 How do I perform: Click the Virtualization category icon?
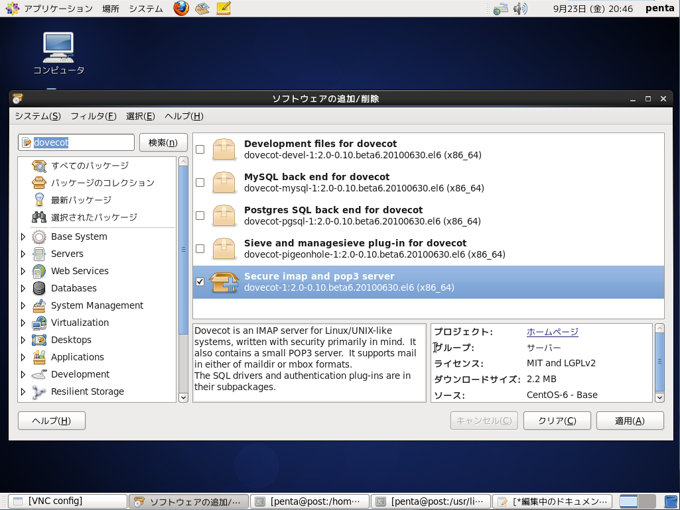pos(39,323)
